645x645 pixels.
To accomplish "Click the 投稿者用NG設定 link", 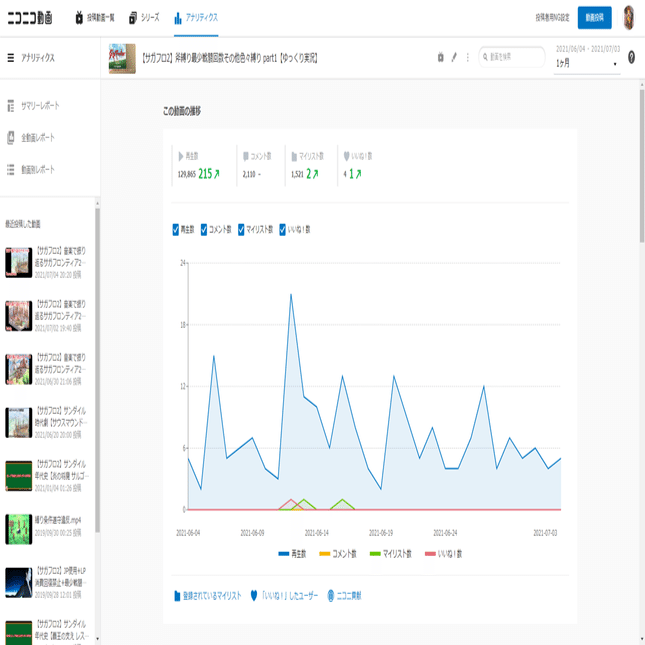I will point(552,18).
